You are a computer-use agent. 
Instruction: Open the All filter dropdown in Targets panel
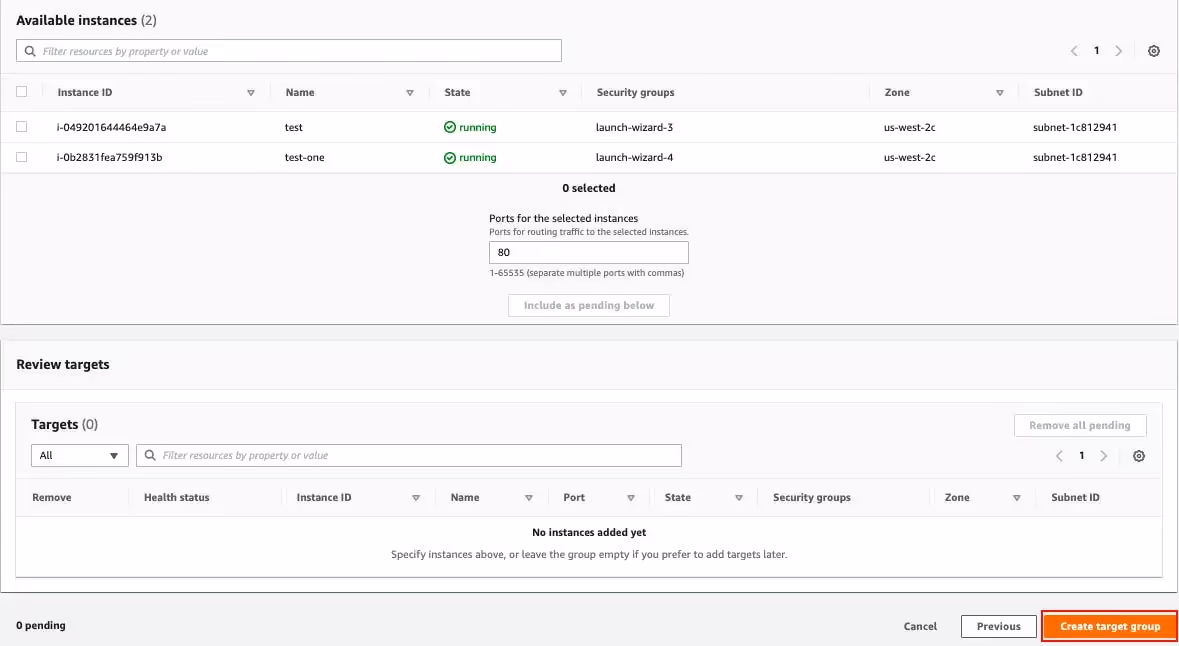tap(79, 455)
